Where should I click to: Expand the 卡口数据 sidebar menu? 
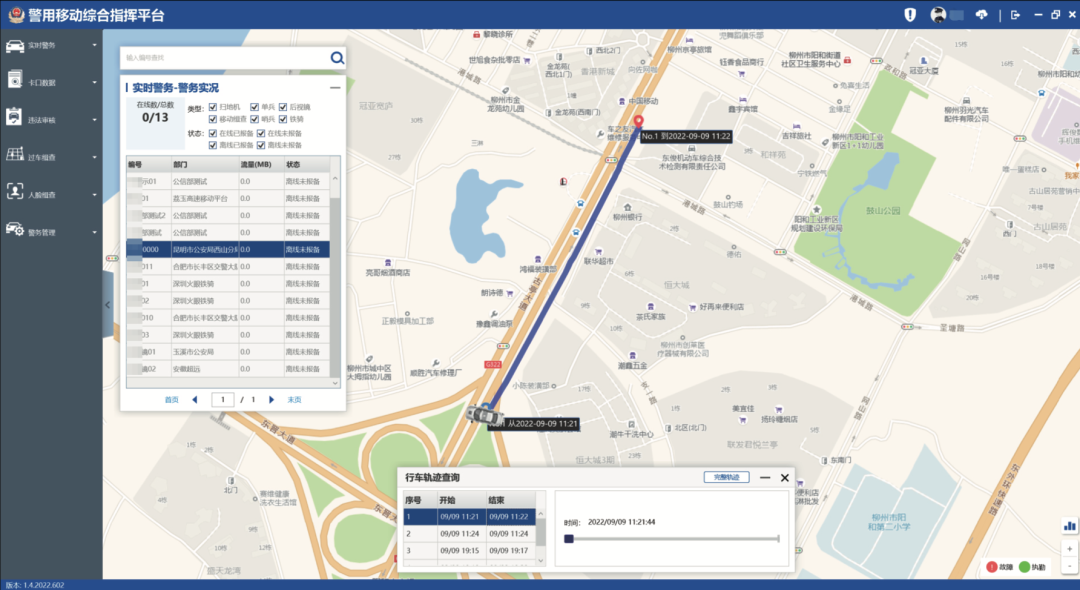tap(50, 82)
